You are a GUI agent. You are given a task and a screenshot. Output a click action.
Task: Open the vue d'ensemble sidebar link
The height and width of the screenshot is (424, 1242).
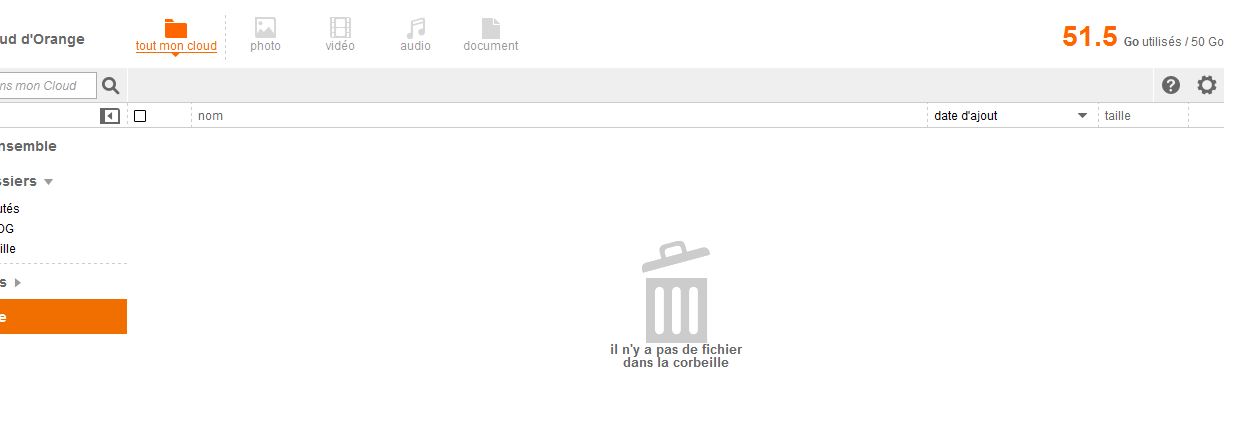(x=28, y=146)
